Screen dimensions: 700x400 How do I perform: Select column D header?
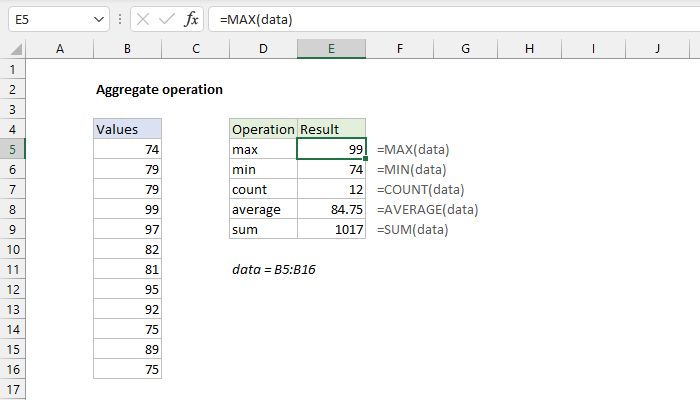263,49
